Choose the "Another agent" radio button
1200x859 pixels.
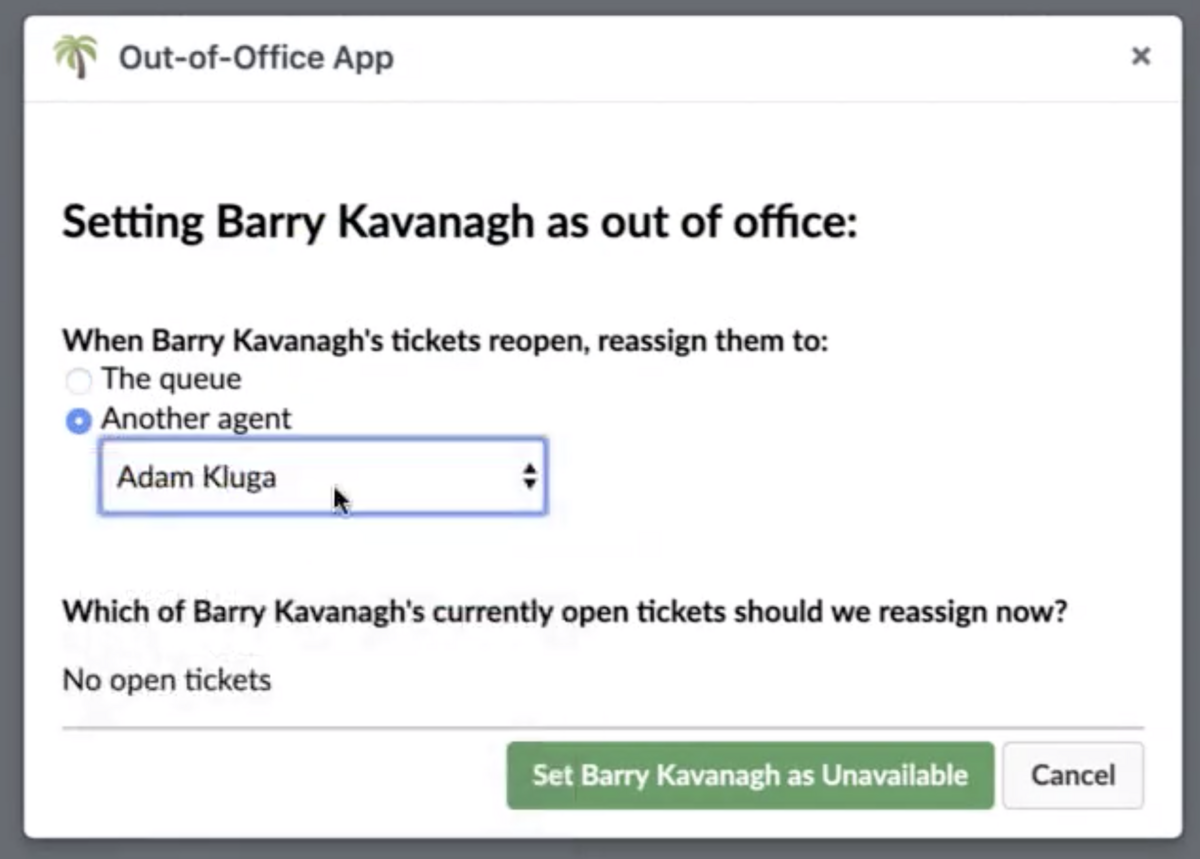(x=78, y=420)
